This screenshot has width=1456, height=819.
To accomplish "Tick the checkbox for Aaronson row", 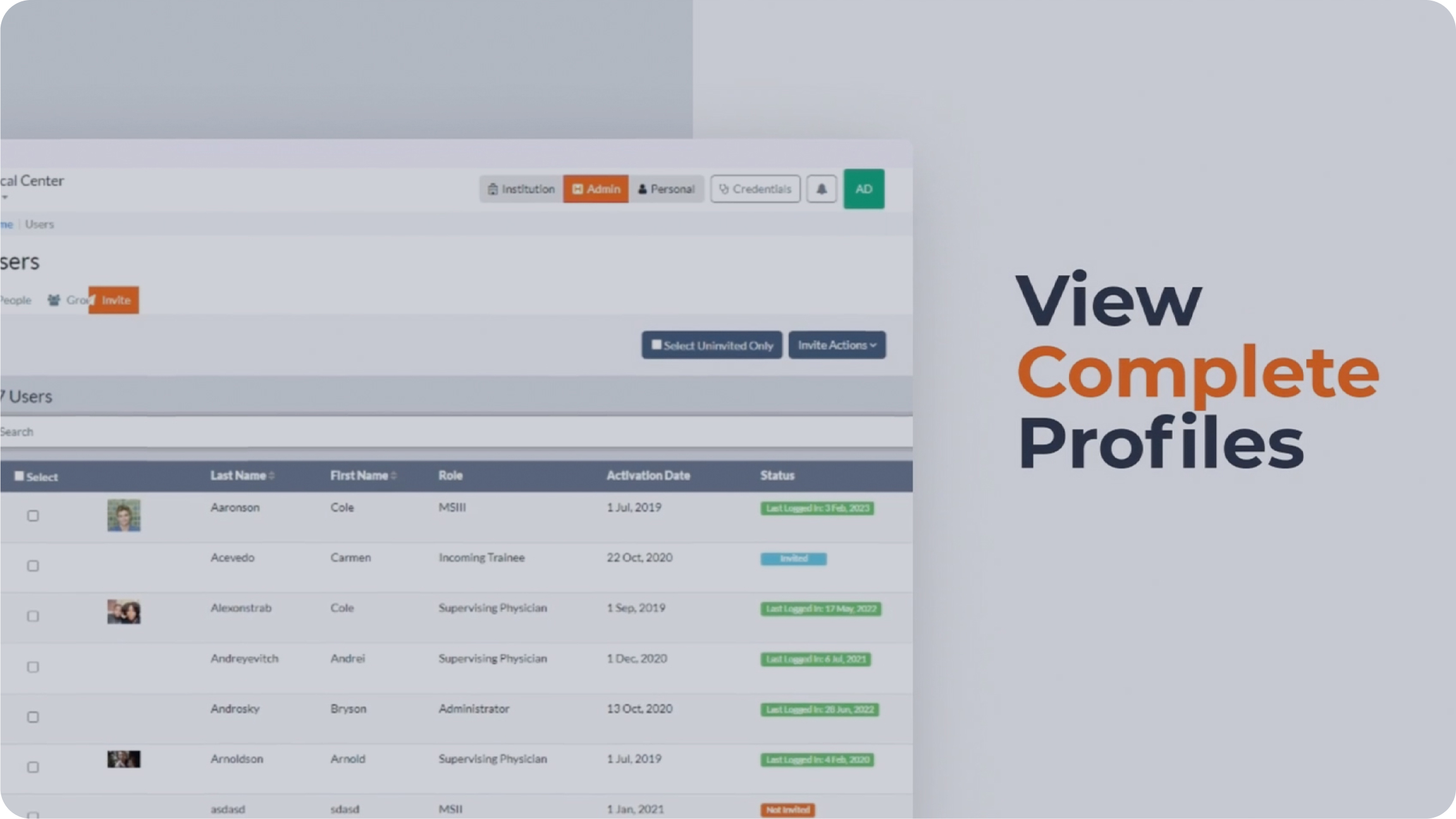I will [x=33, y=516].
